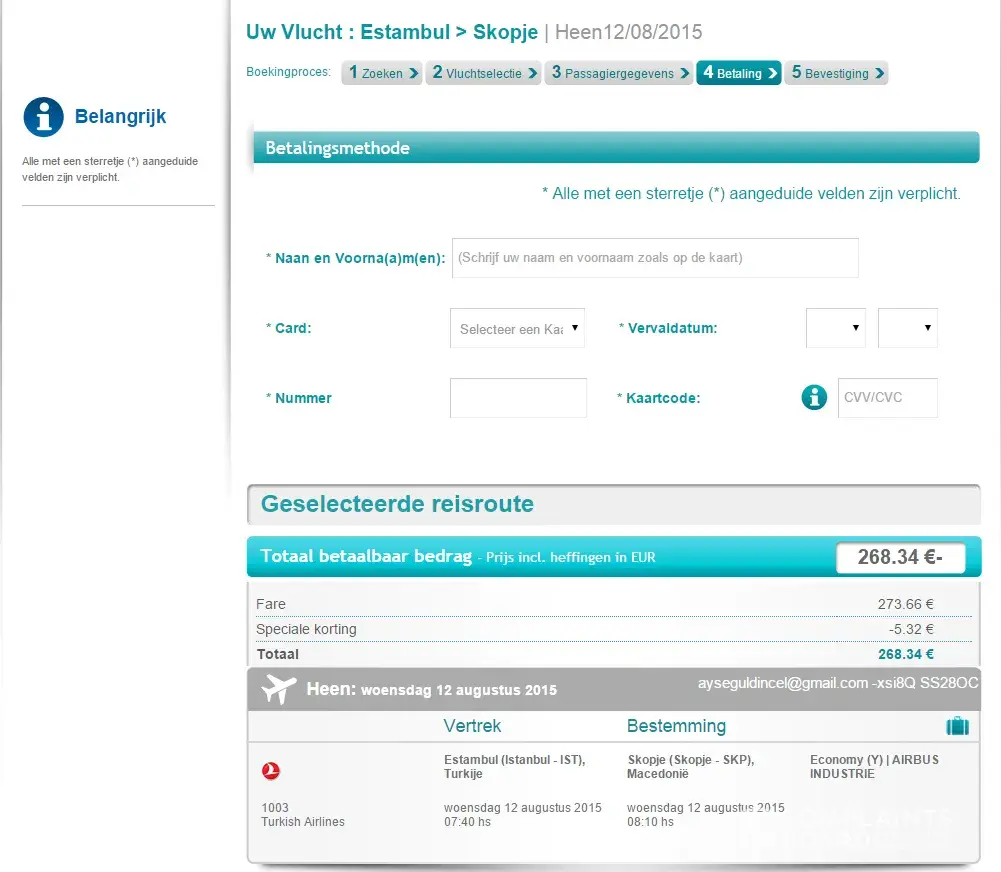Select step 5 Bevestiging
The image size is (1001, 872).
click(x=836, y=73)
